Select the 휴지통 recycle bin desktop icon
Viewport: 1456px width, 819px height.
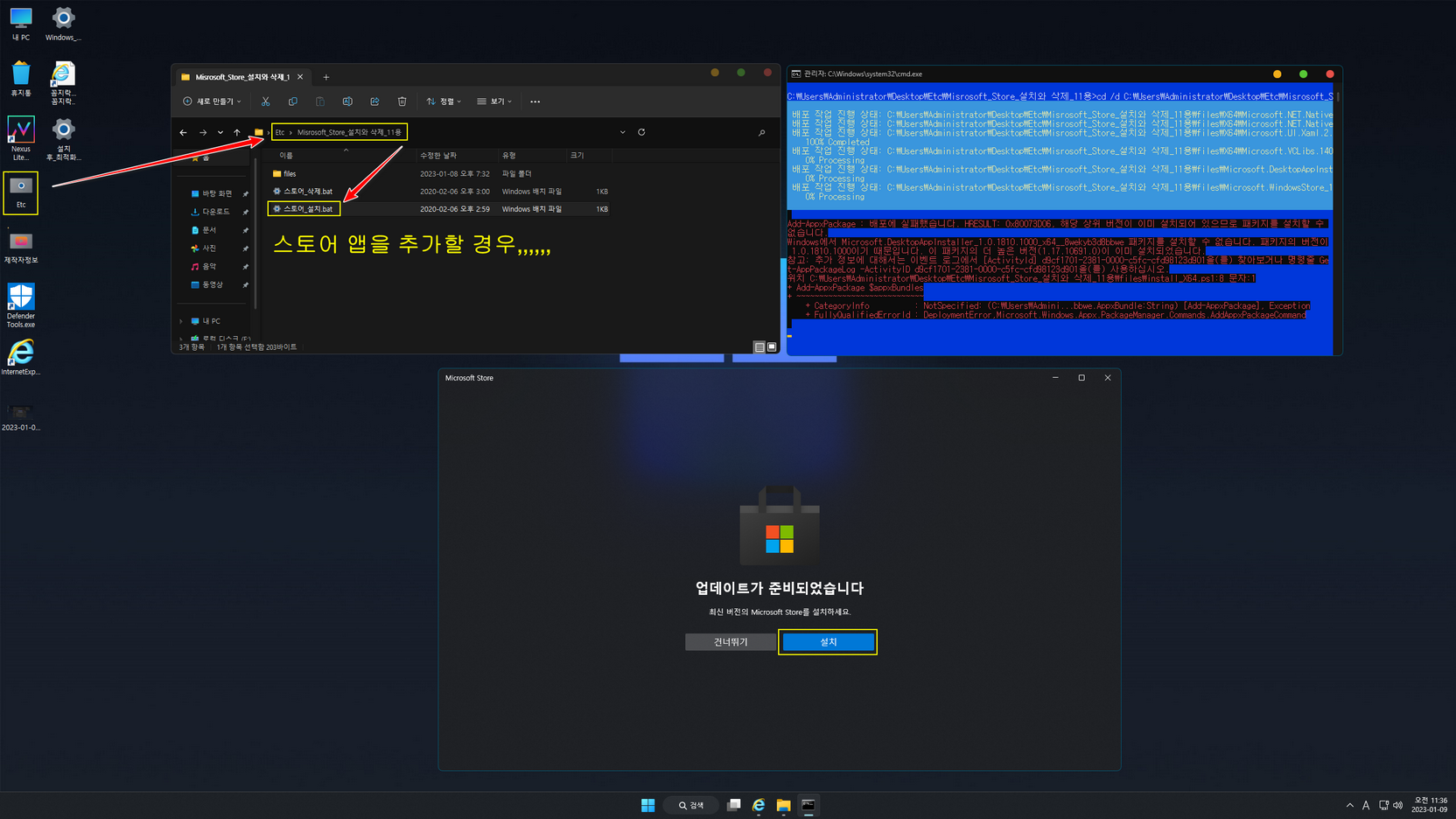point(21,79)
